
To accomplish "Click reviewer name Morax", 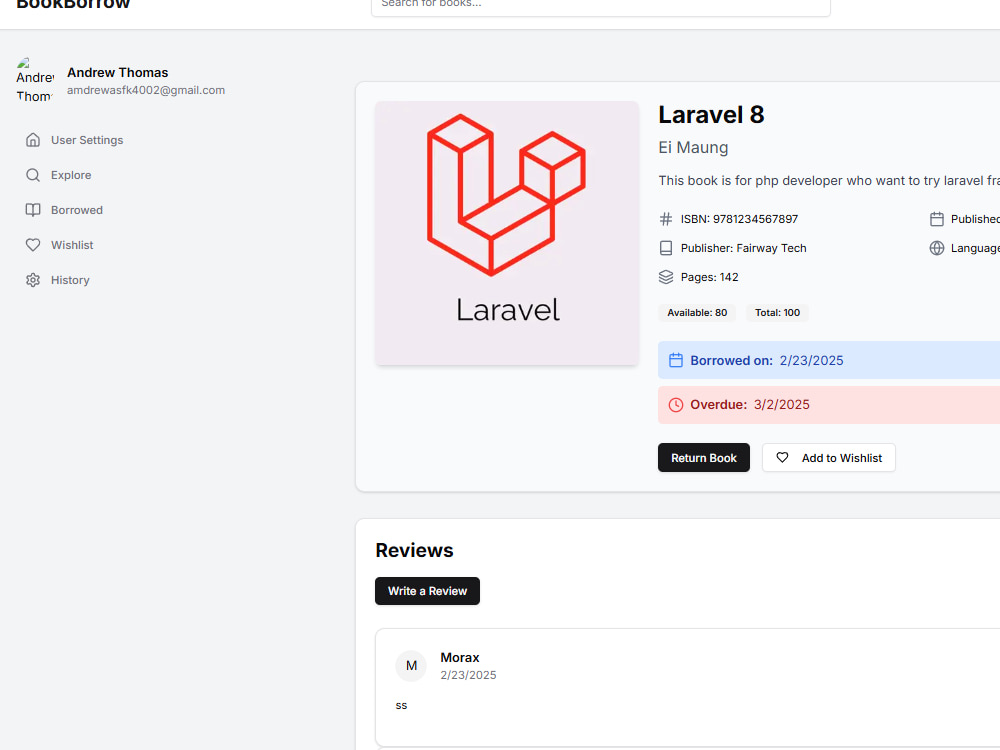I will pyautogui.click(x=460, y=658).
